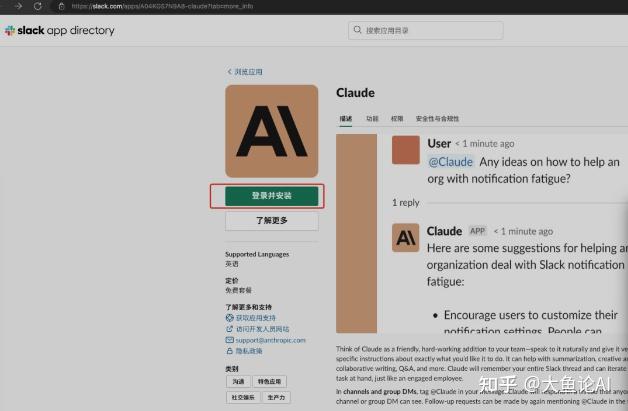This screenshot has height=411, width=628.
Task: Select the 描述 tab
Action: [x=346, y=119]
